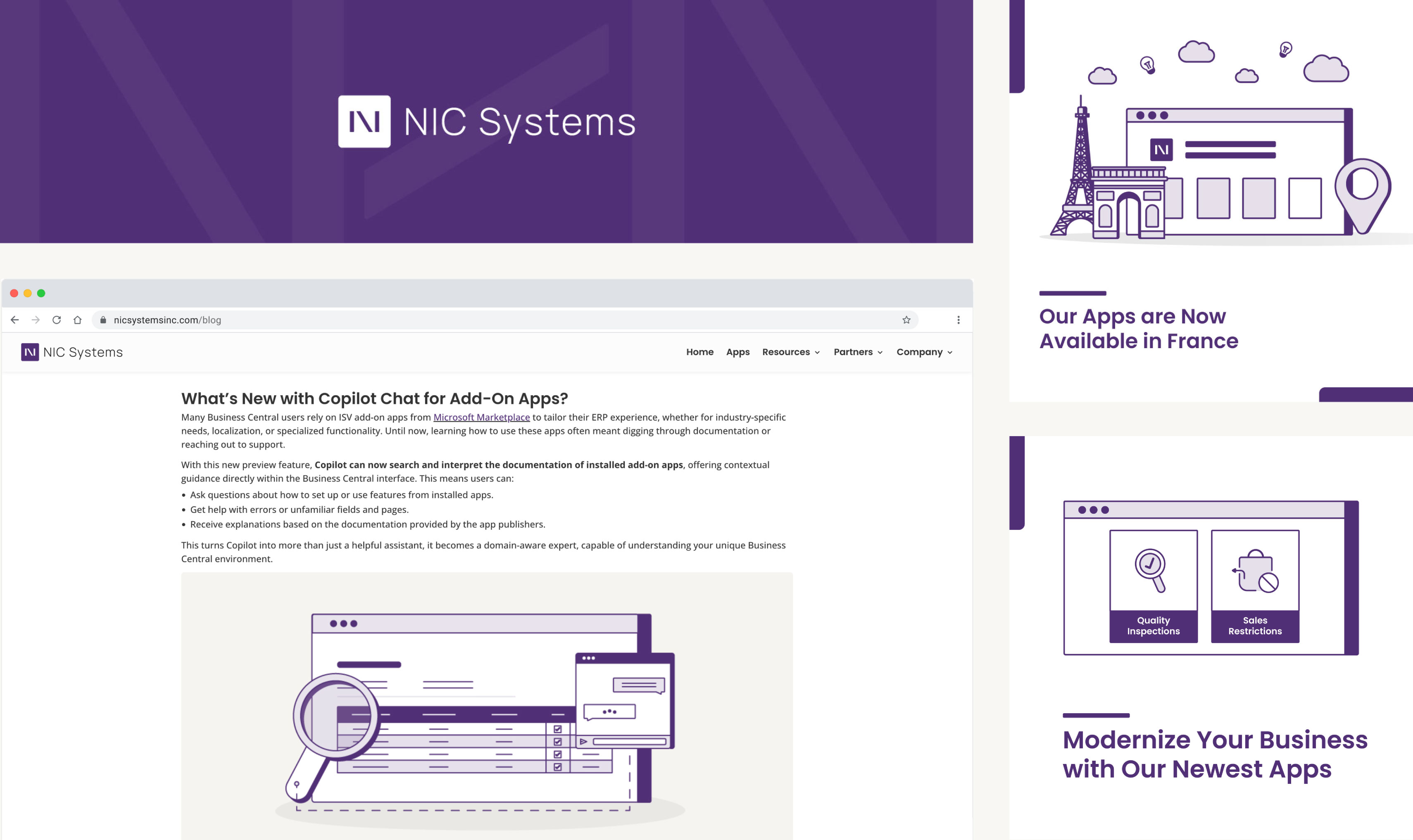Expand the Company dropdown menu
The height and width of the screenshot is (840, 1413).
[925, 352]
